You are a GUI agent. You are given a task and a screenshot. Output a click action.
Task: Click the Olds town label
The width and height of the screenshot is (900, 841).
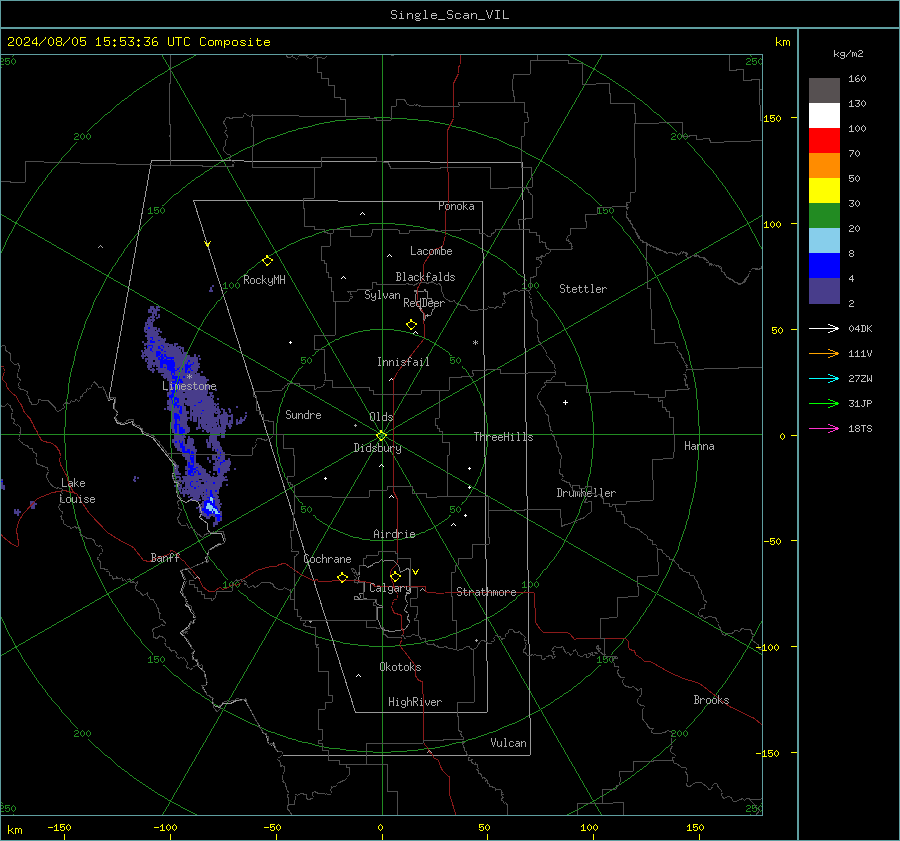click(381, 417)
